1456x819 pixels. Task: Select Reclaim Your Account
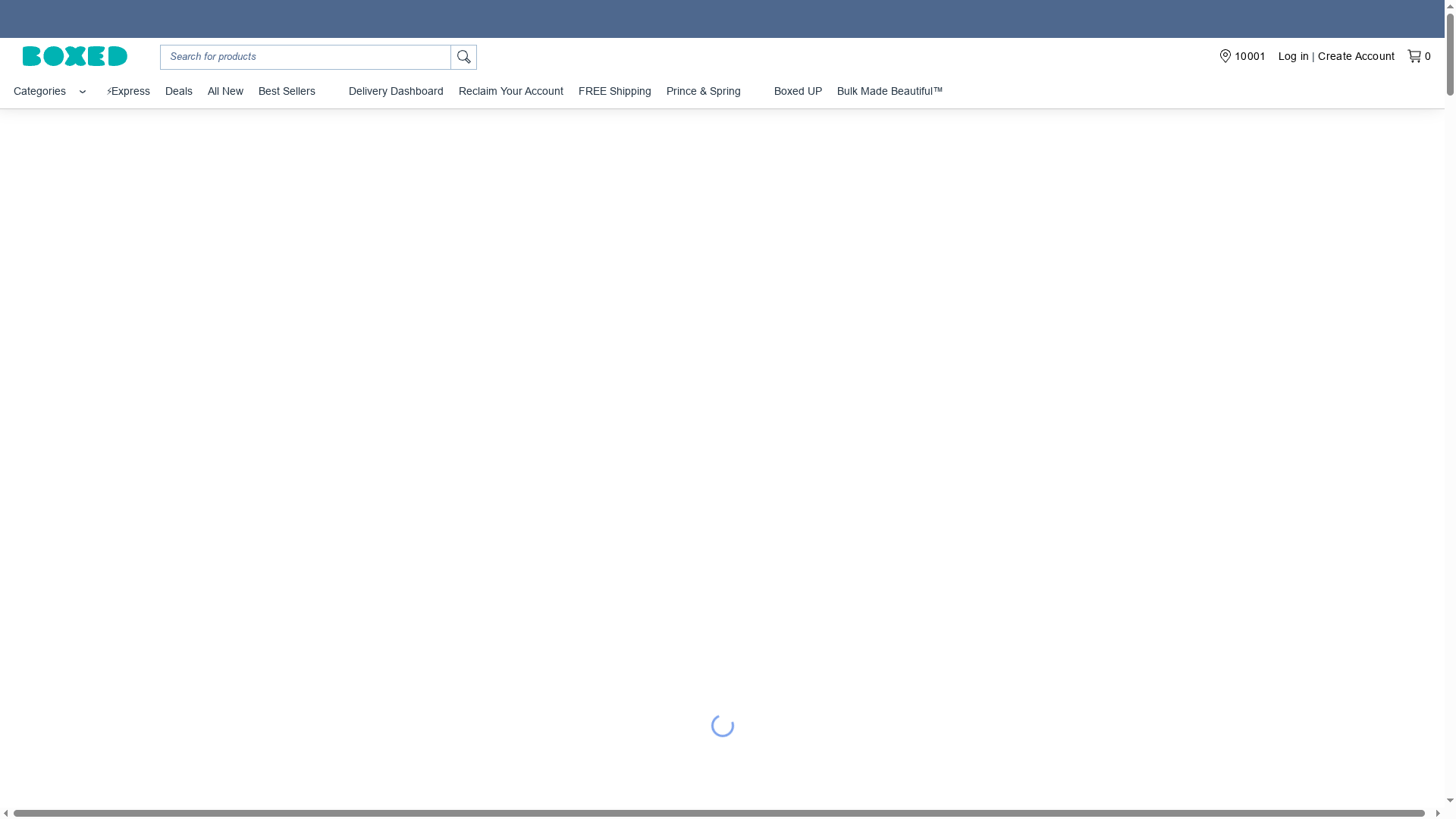tap(511, 91)
